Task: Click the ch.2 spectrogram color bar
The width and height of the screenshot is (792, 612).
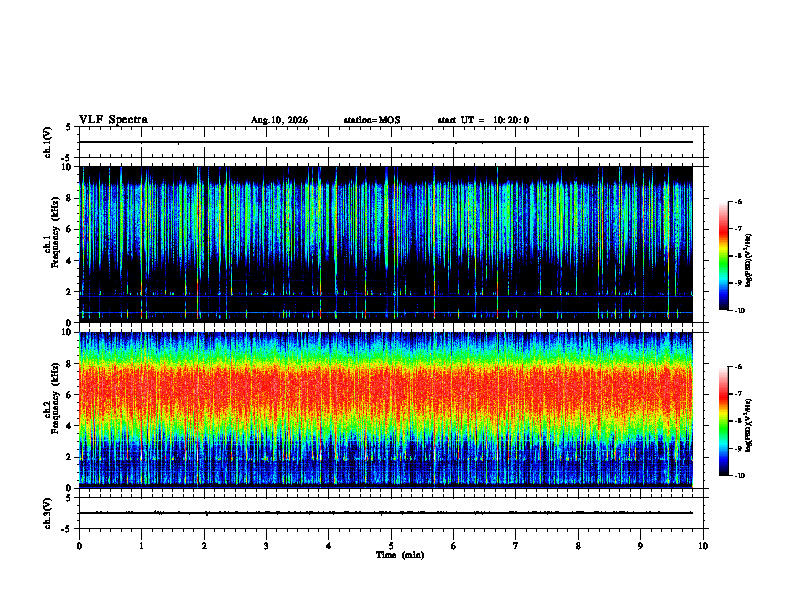Action: [x=724, y=421]
